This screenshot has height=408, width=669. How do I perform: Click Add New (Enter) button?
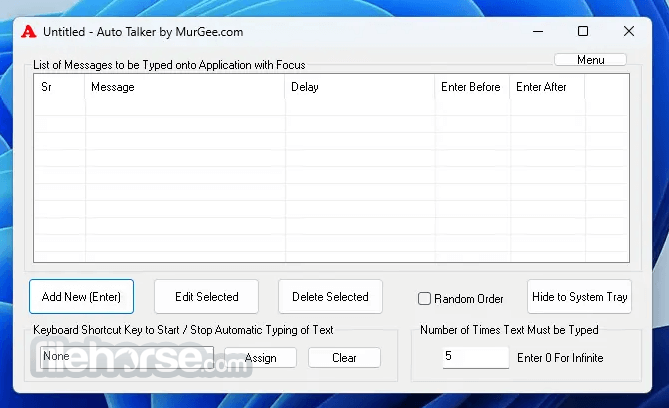pos(81,297)
